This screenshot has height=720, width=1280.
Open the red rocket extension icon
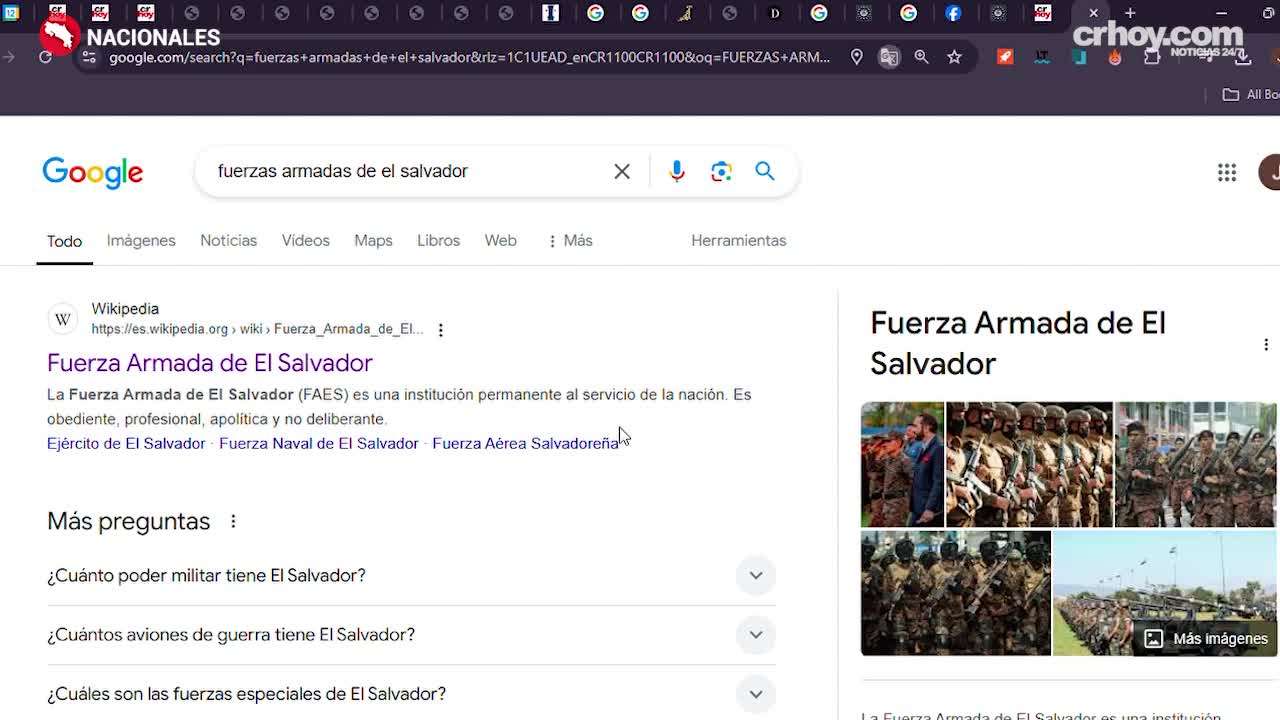pyautogui.click(x=1005, y=57)
